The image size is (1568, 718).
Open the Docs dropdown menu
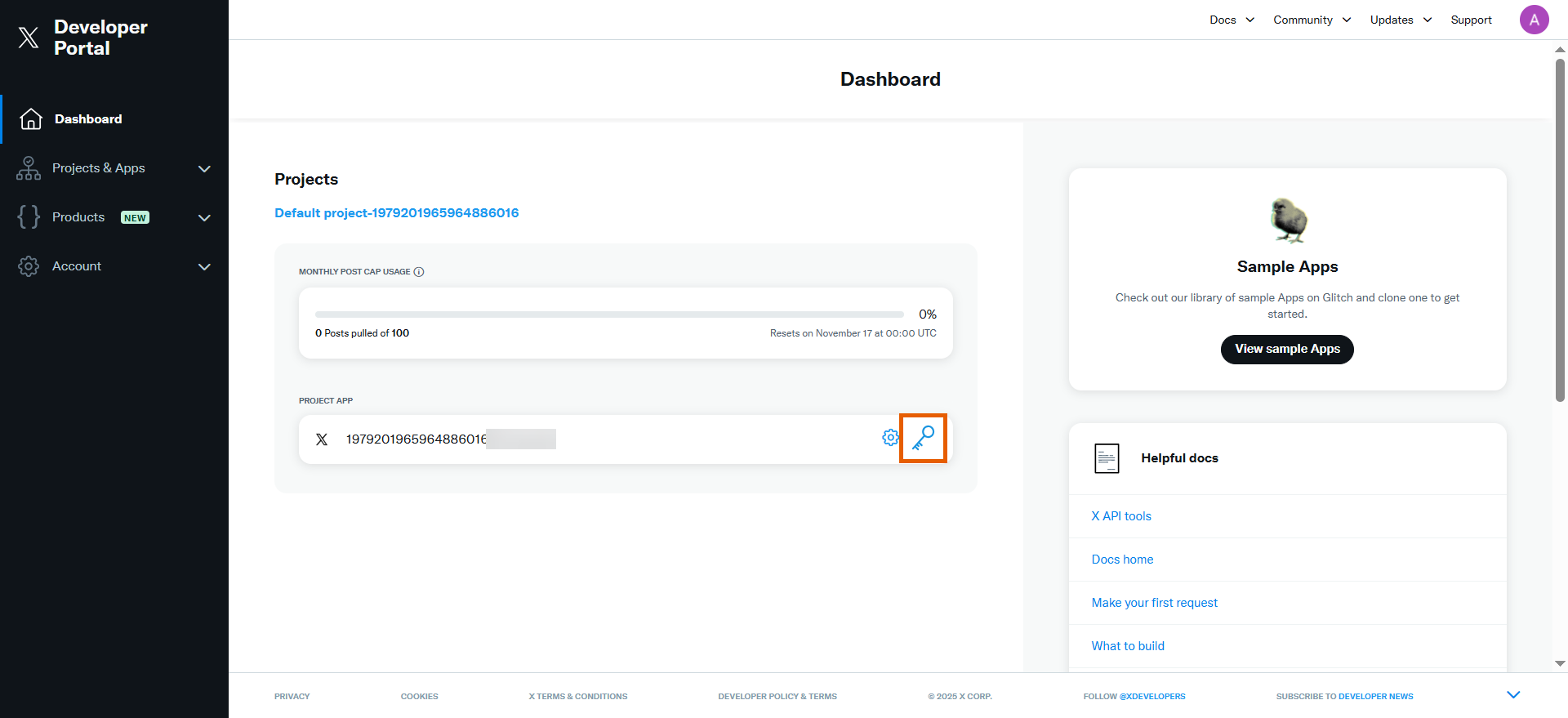[x=1232, y=20]
